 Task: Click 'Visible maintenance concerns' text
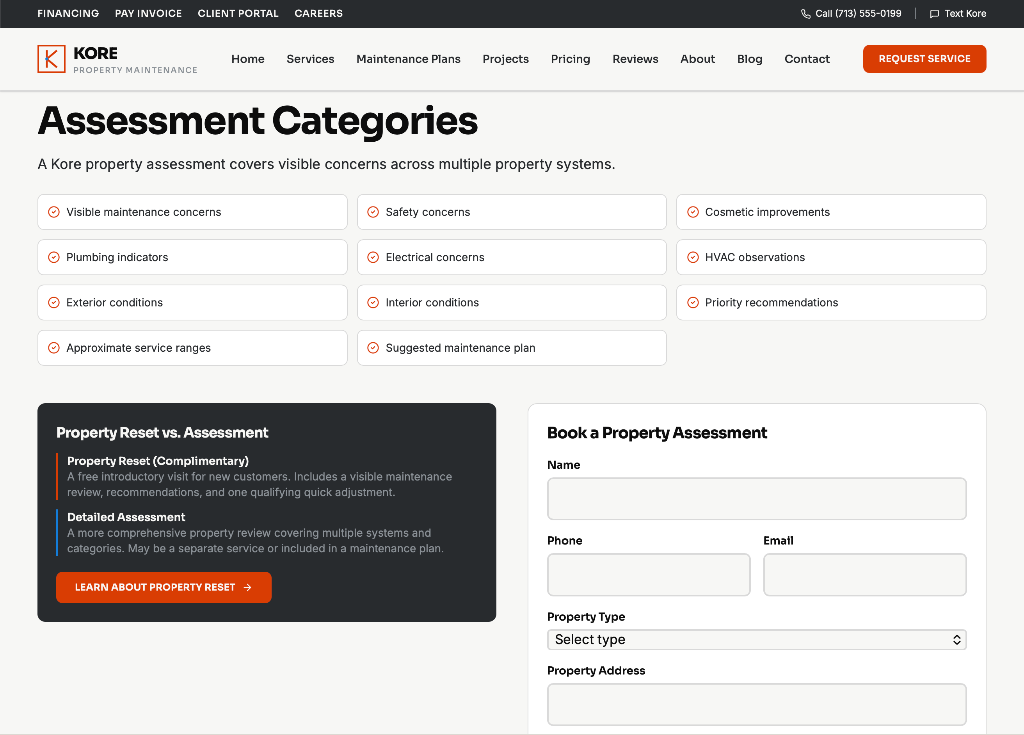click(x=144, y=212)
